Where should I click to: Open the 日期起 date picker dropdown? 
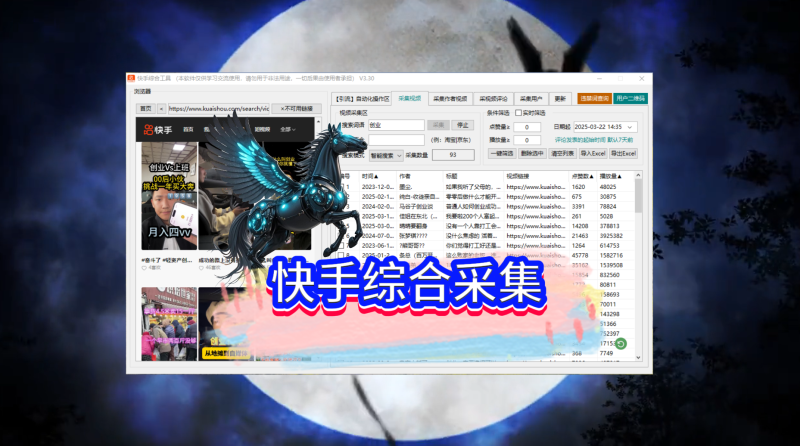click(x=630, y=127)
